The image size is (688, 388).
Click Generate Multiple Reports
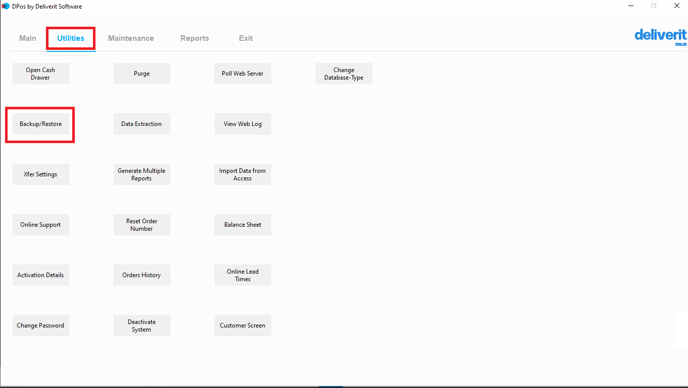coord(142,174)
